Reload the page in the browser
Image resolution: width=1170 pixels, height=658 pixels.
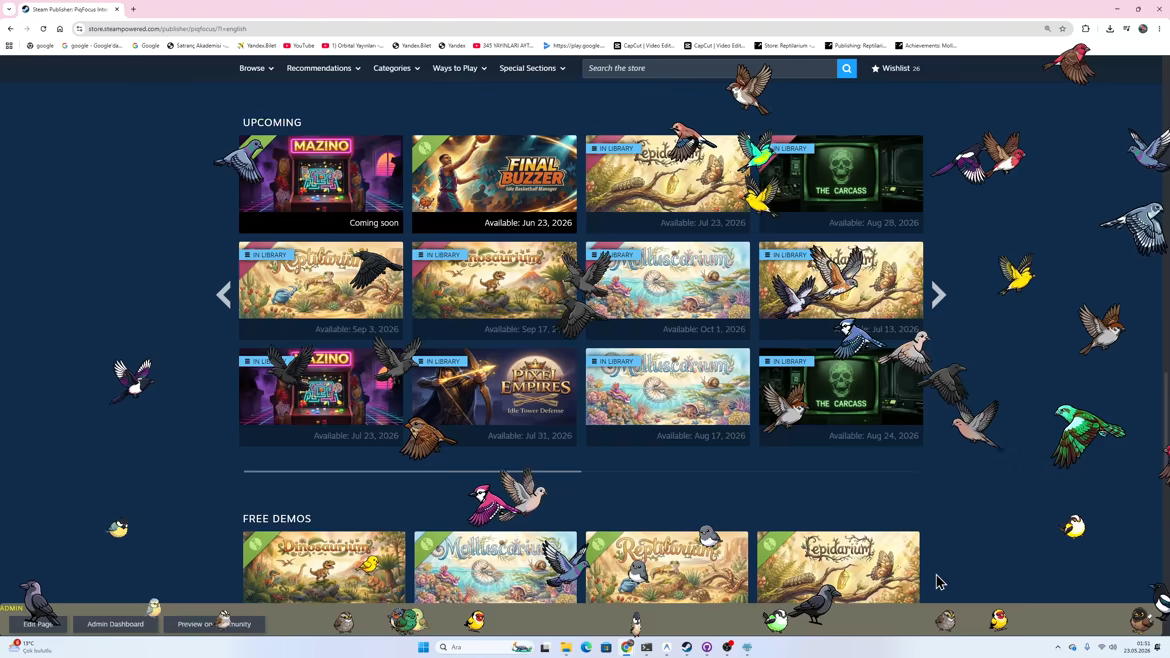[x=43, y=28]
